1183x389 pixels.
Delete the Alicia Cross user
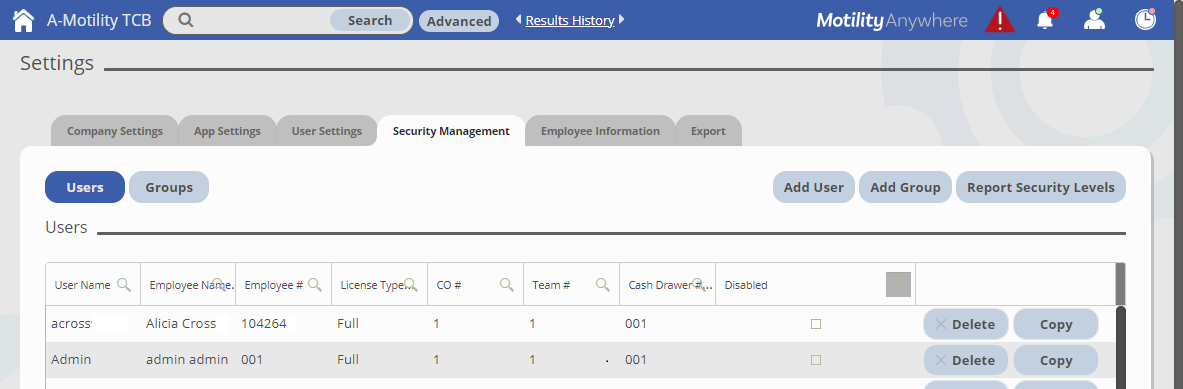[x=966, y=324]
